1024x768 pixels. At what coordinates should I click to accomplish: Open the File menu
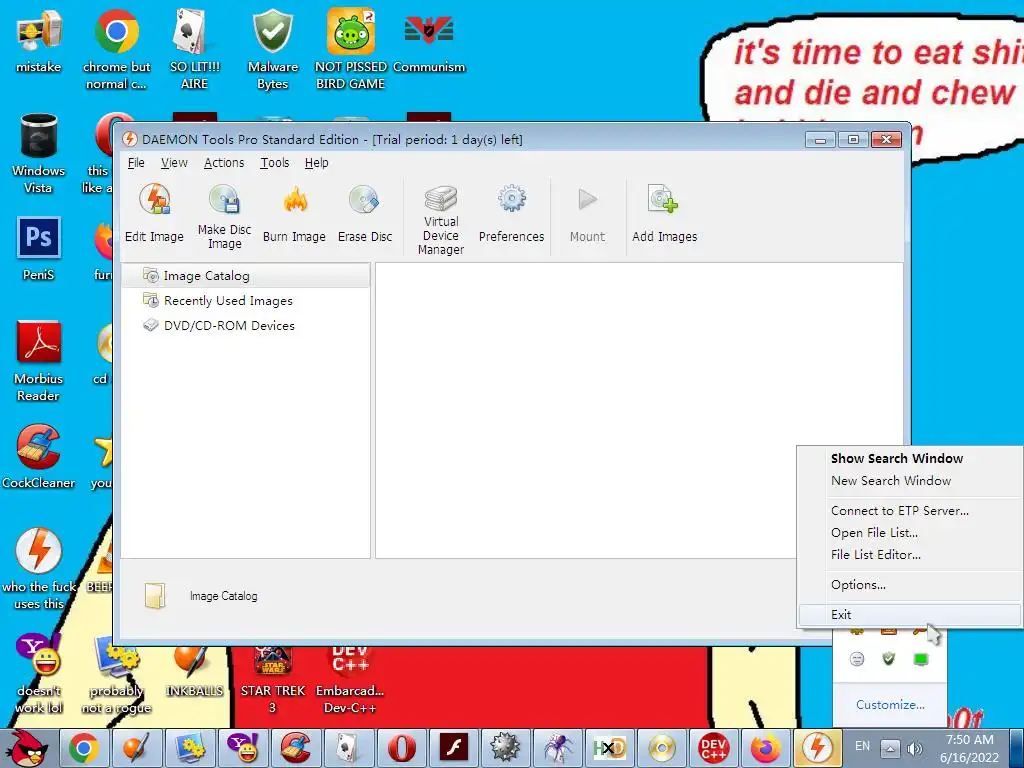tap(136, 163)
